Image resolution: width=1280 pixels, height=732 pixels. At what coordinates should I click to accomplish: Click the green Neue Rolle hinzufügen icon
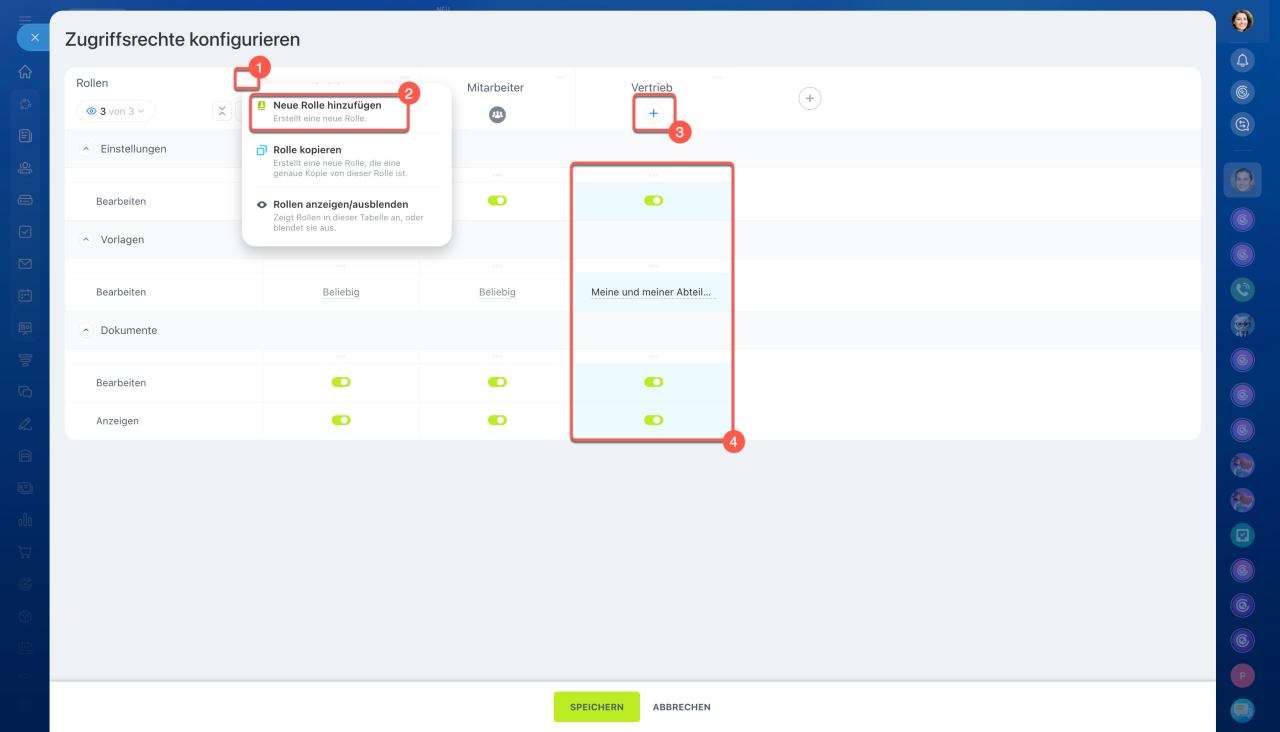(x=262, y=105)
